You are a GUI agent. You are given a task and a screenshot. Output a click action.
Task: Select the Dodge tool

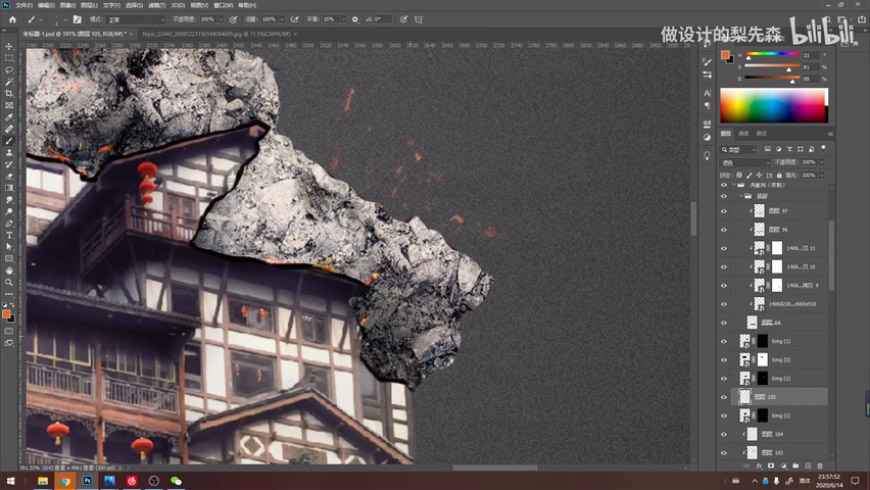coord(9,211)
